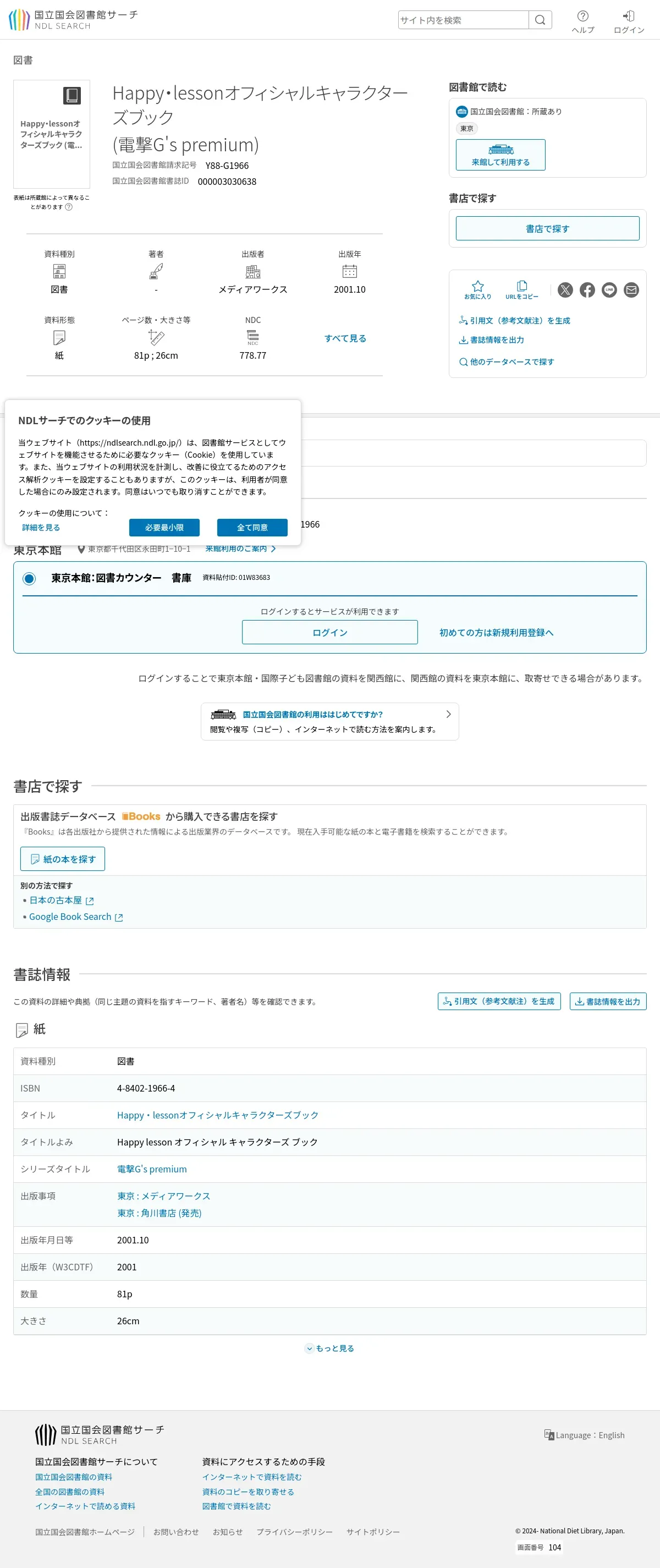Click 他のデータベースで探す link
This screenshot has height=1568, width=660.
507,362
